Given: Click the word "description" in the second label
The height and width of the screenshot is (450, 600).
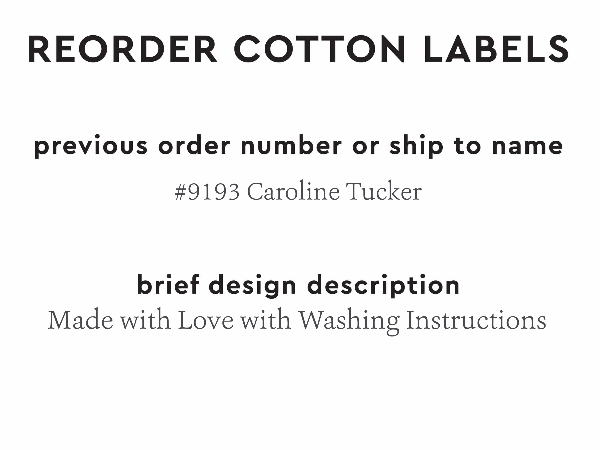Looking at the screenshot, I should 384,285.
